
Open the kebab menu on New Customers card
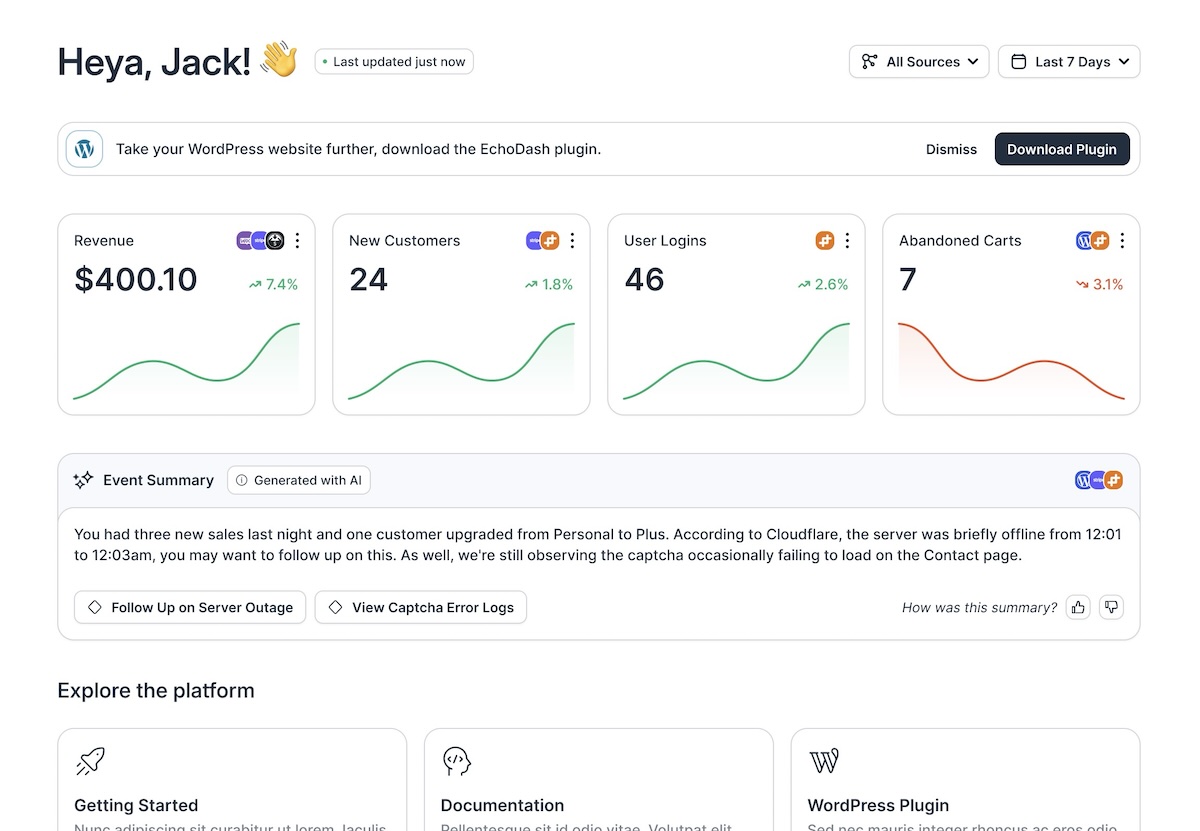[x=571, y=240]
